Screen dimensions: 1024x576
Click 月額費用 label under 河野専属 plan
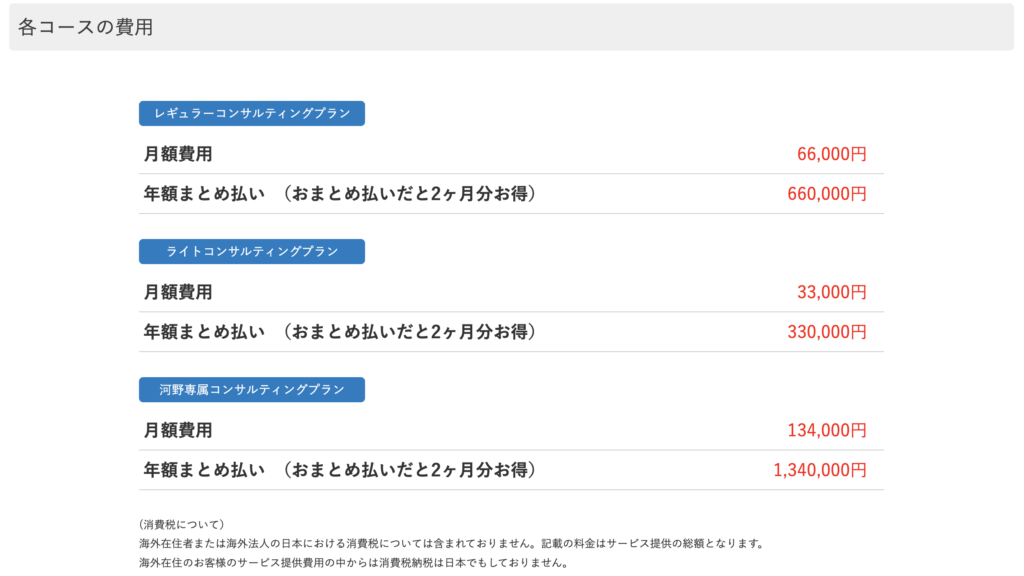coord(178,431)
